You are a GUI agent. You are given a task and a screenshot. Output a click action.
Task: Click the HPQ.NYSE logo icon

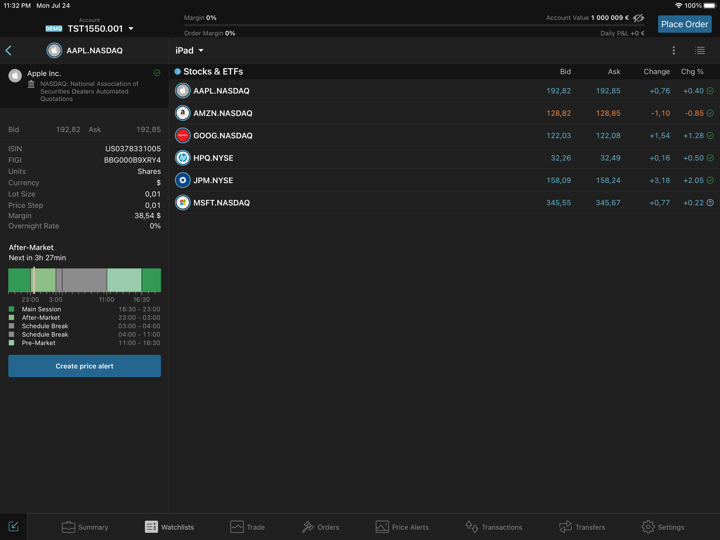coord(183,158)
